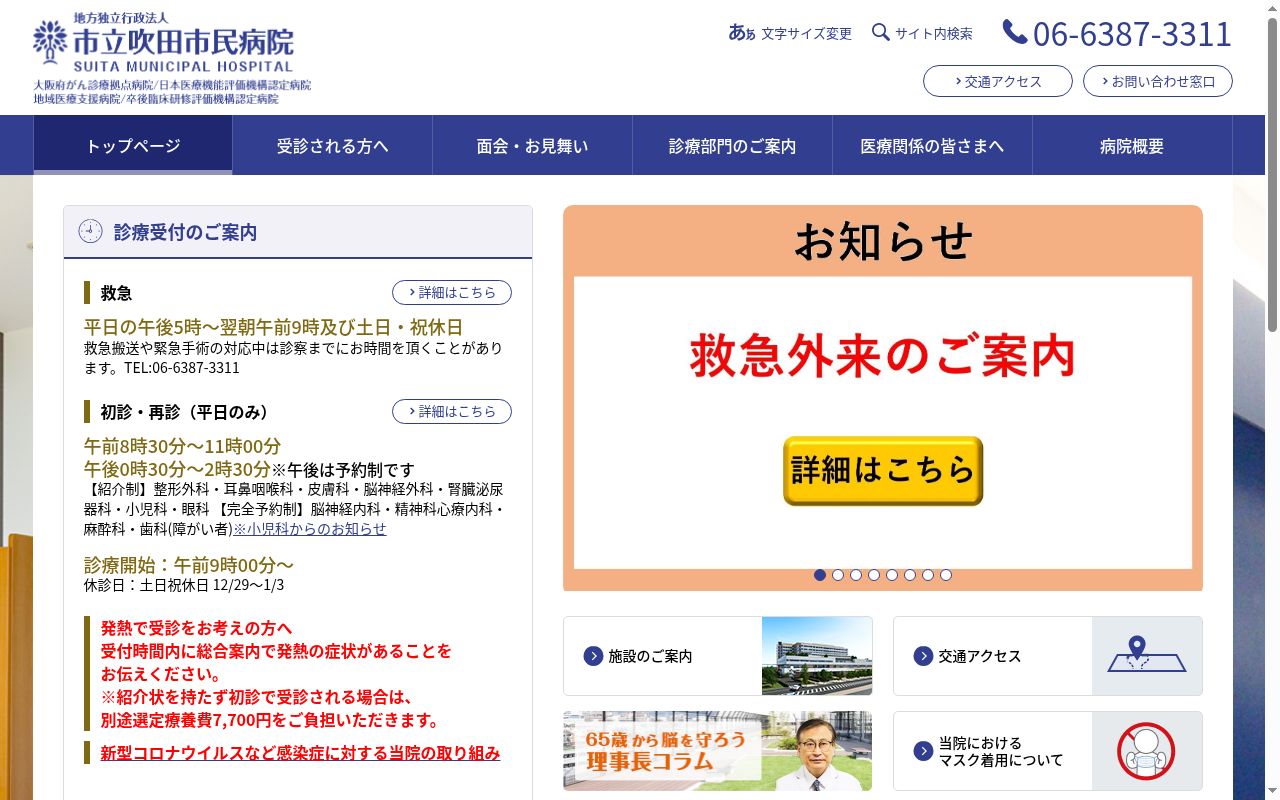This screenshot has width=1280, height=800.
Task: Click arrow icon next to 交通アクセス card
Action: click(923, 656)
